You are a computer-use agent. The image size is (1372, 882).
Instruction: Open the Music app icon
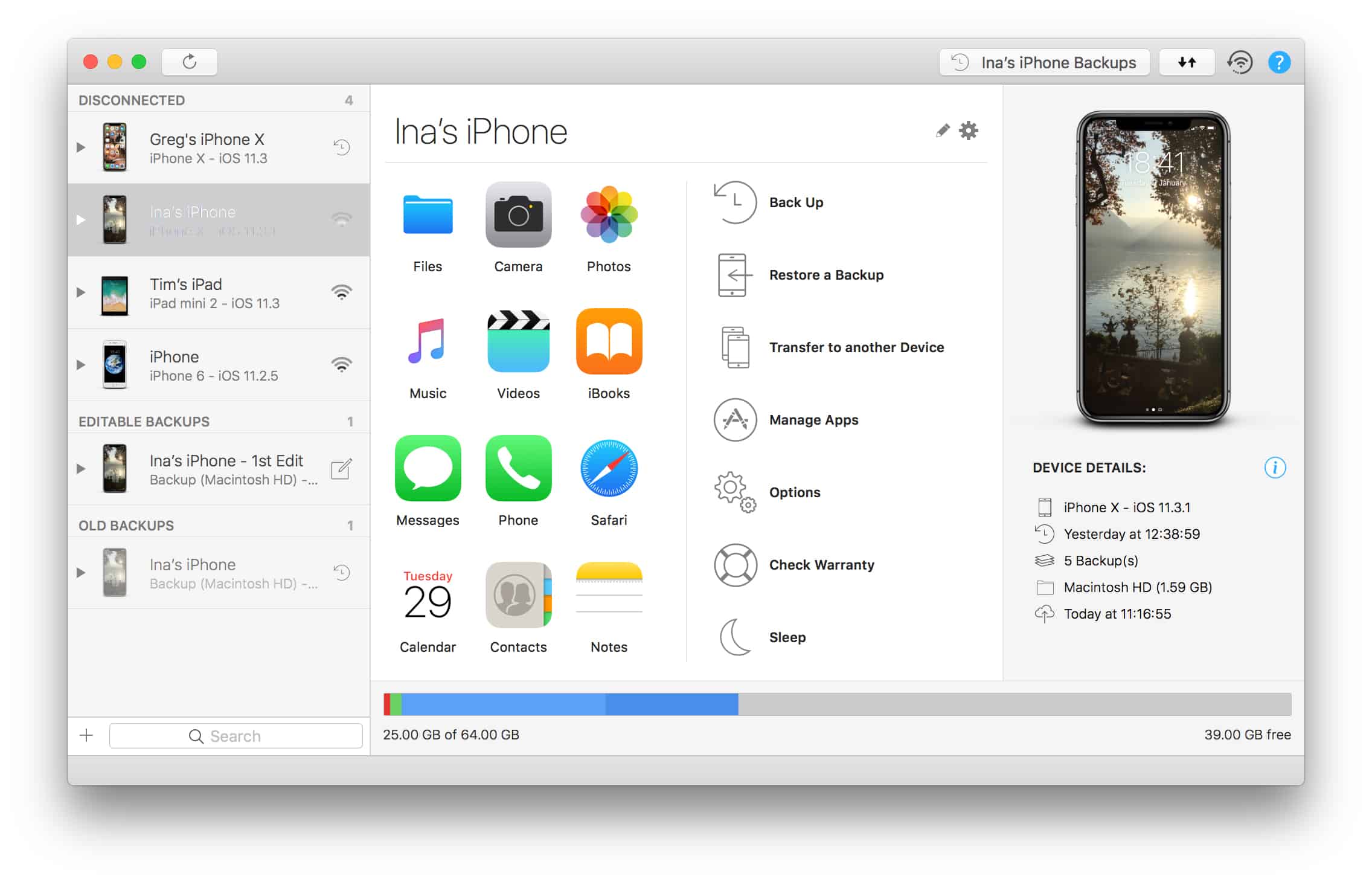428,341
